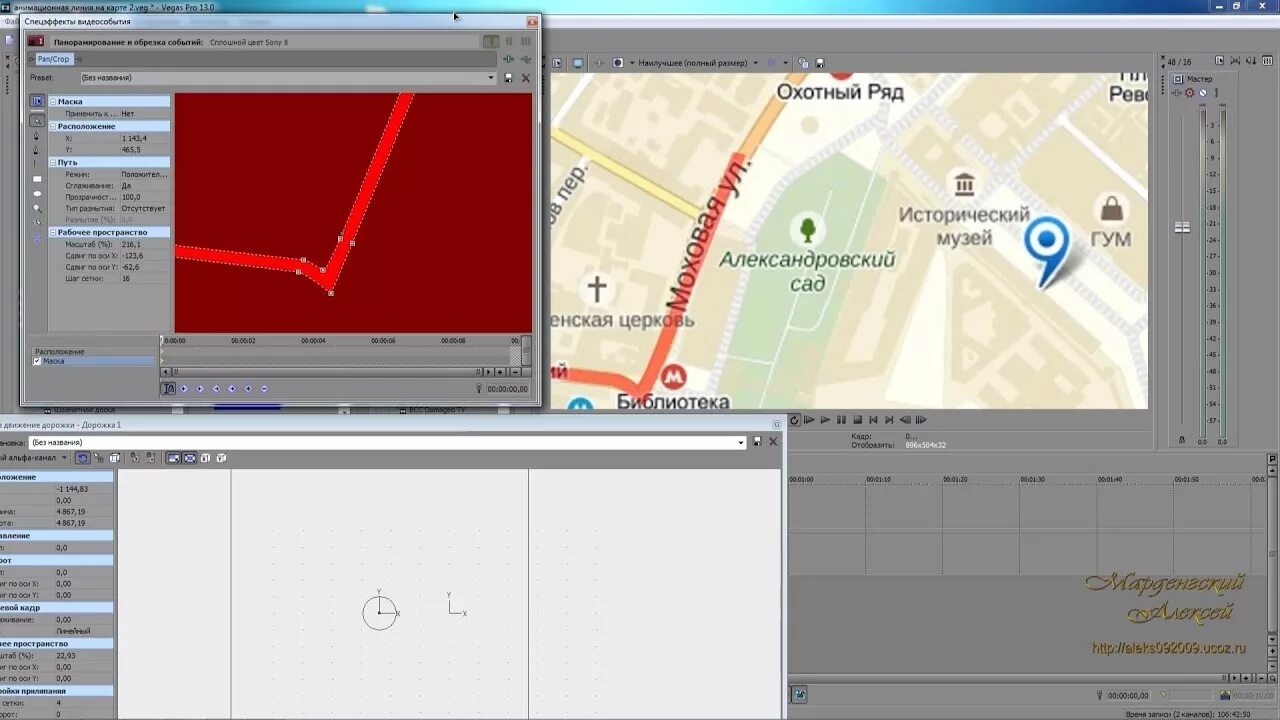The image size is (1280, 720).
Task: Click the Тип размытия value Отсутствует
Action: point(145,208)
